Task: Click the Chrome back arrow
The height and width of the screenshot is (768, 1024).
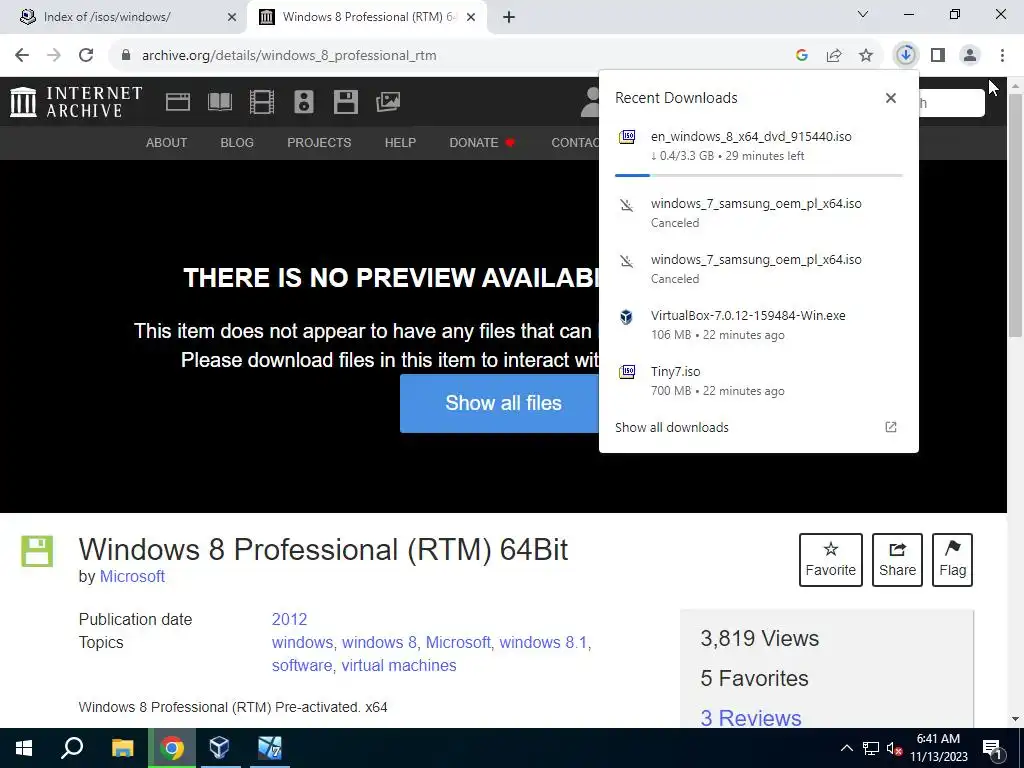Action: [x=22, y=56]
